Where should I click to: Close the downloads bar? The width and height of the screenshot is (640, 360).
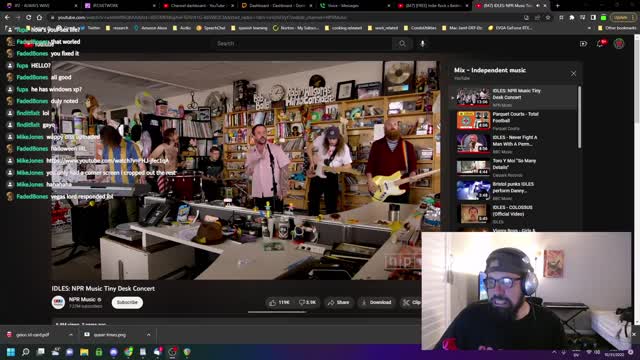(x=633, y=335)
